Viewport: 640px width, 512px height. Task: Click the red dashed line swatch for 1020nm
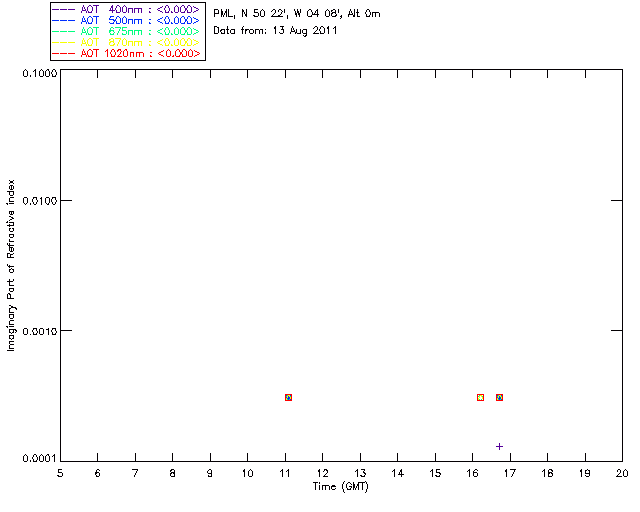tap(64, 53)
